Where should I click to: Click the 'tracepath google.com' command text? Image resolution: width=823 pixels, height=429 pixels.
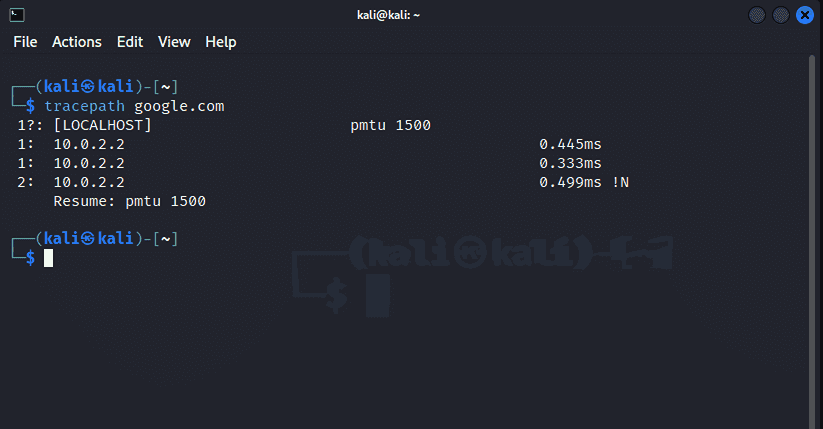coord(134,106)
